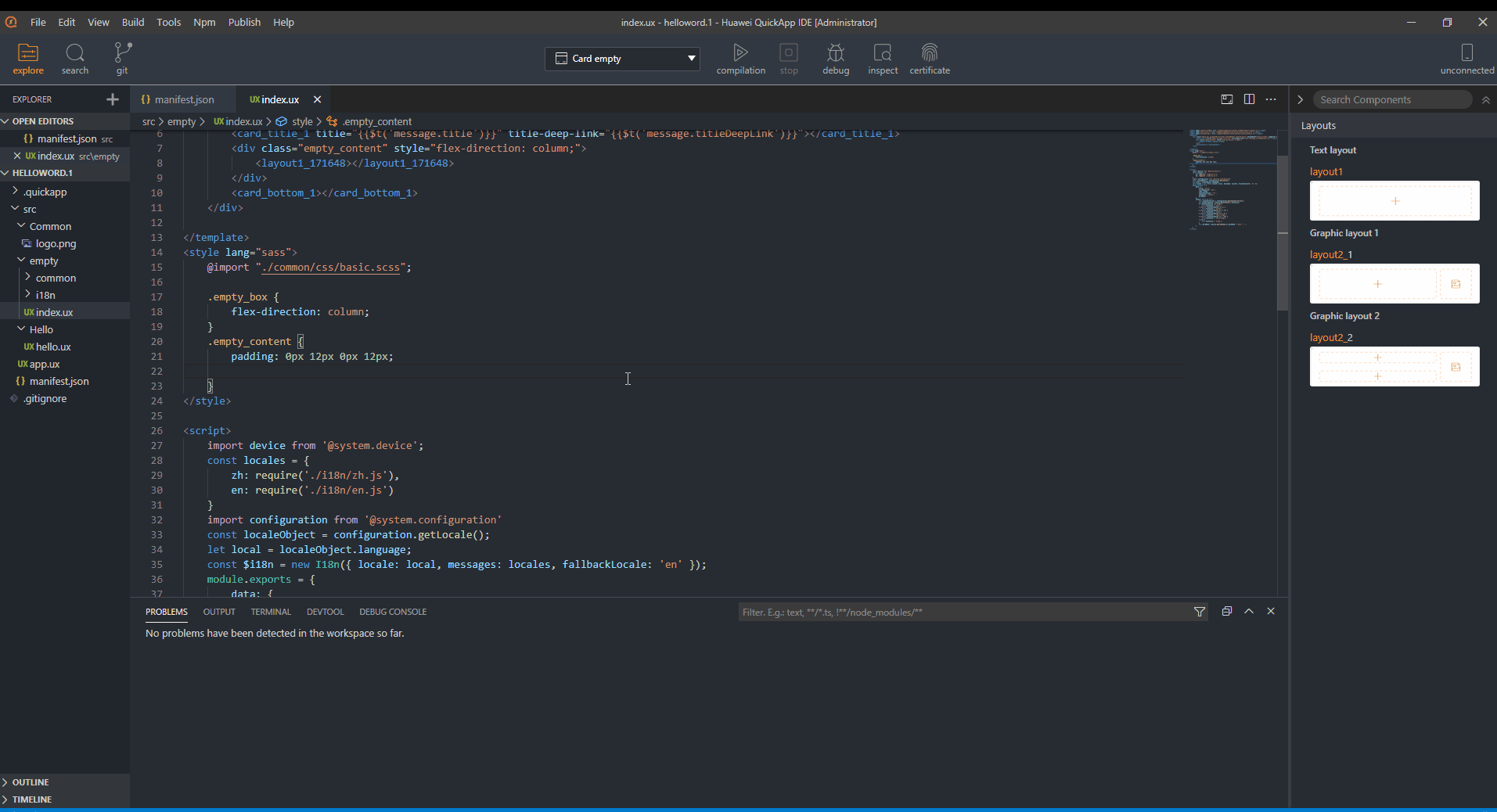
Task: Collapse the Common folder
Action: coord(65,226)
